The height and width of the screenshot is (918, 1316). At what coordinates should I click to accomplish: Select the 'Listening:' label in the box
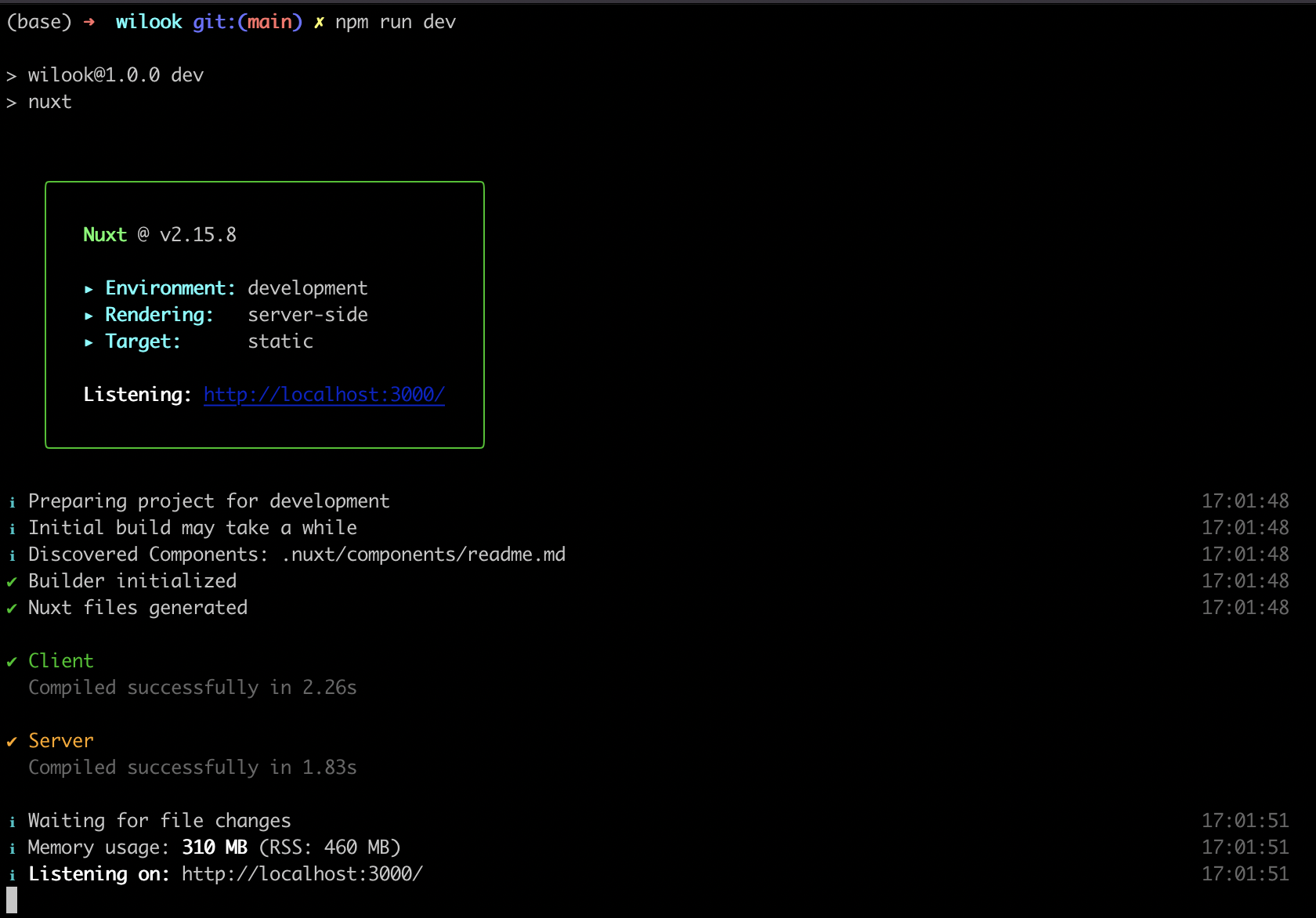pos(137,395)
